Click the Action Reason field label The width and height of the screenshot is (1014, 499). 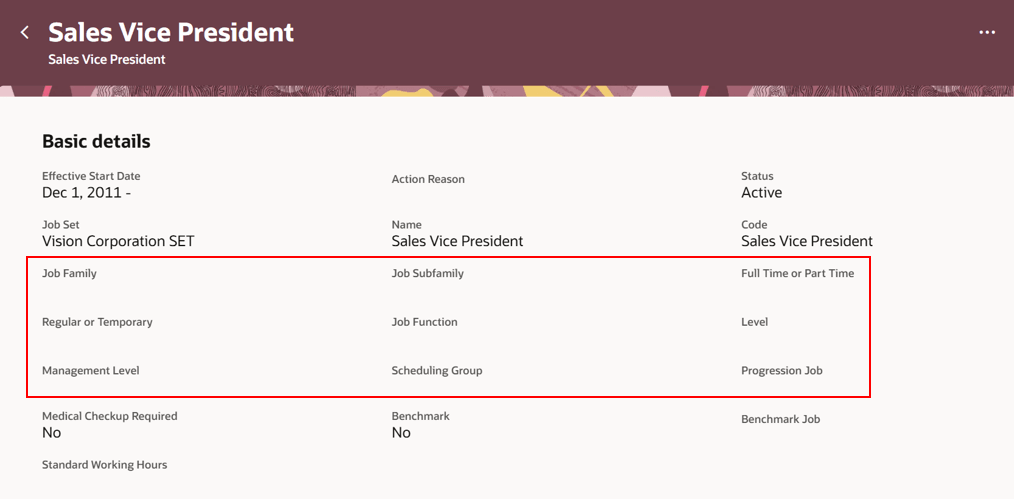point(428,180)
